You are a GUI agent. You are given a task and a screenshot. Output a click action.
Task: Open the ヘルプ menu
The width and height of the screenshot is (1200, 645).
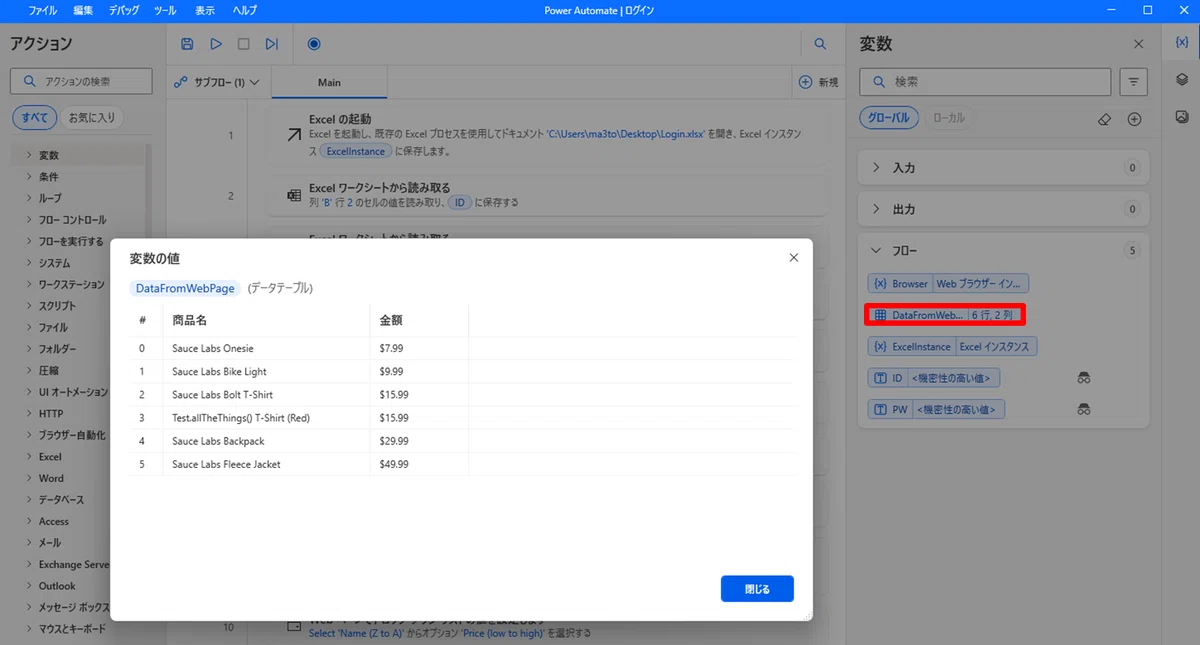click(x=244, y=10)
